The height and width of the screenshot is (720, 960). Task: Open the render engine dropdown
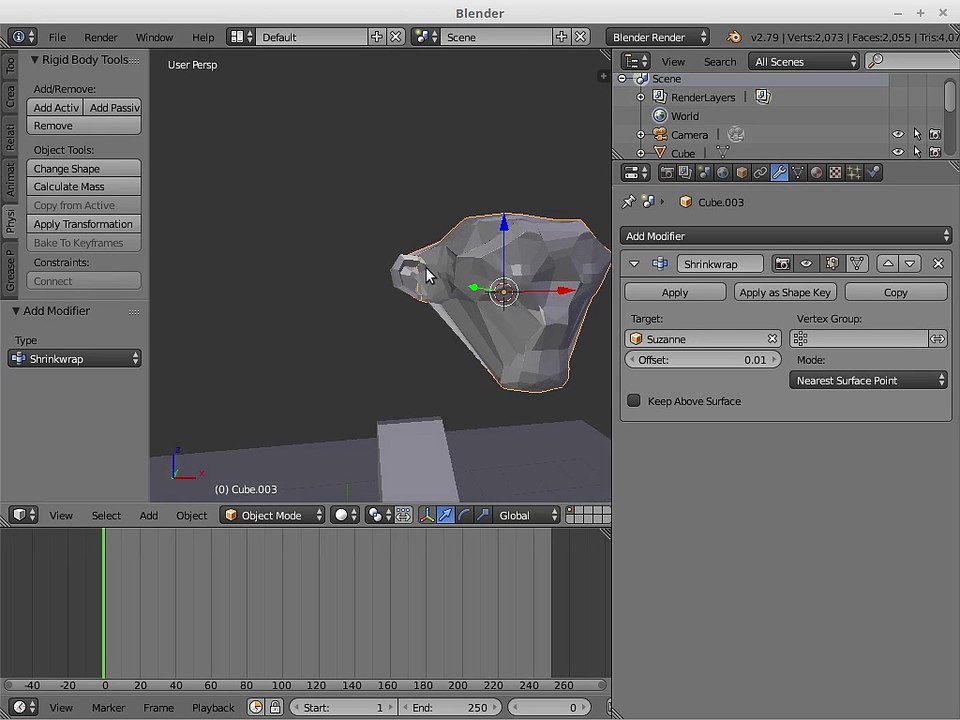[658, 37]
